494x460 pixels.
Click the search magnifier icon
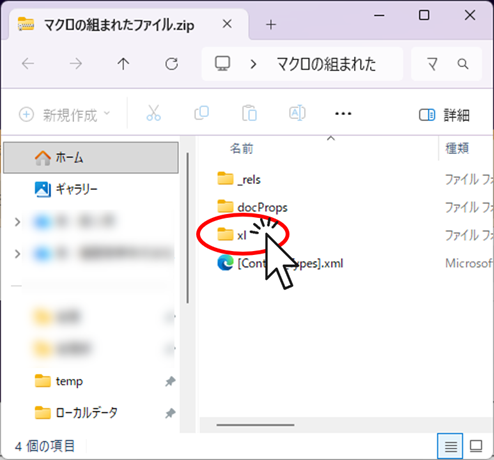(463, 64)
